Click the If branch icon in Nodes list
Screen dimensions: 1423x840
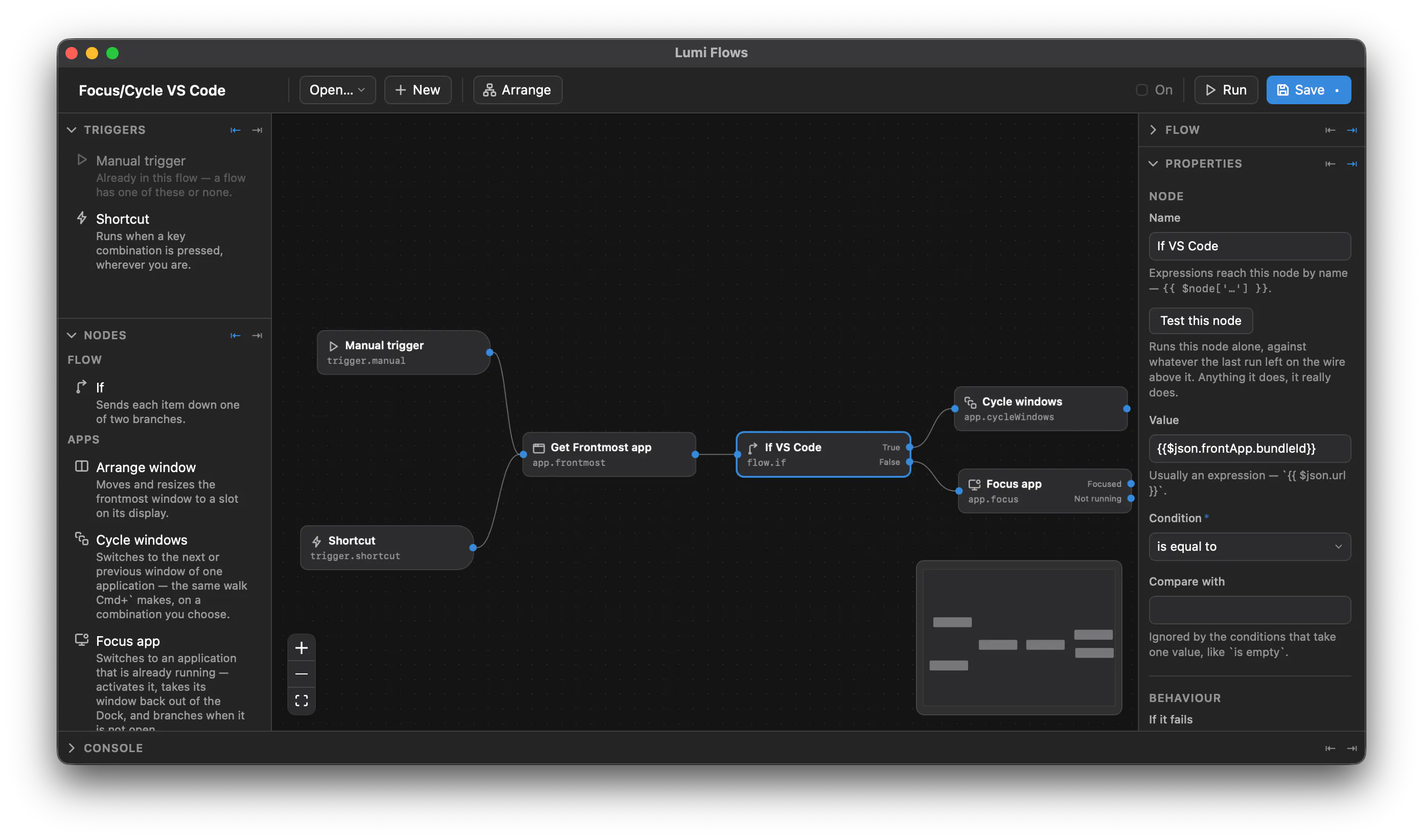click(82, 387)
